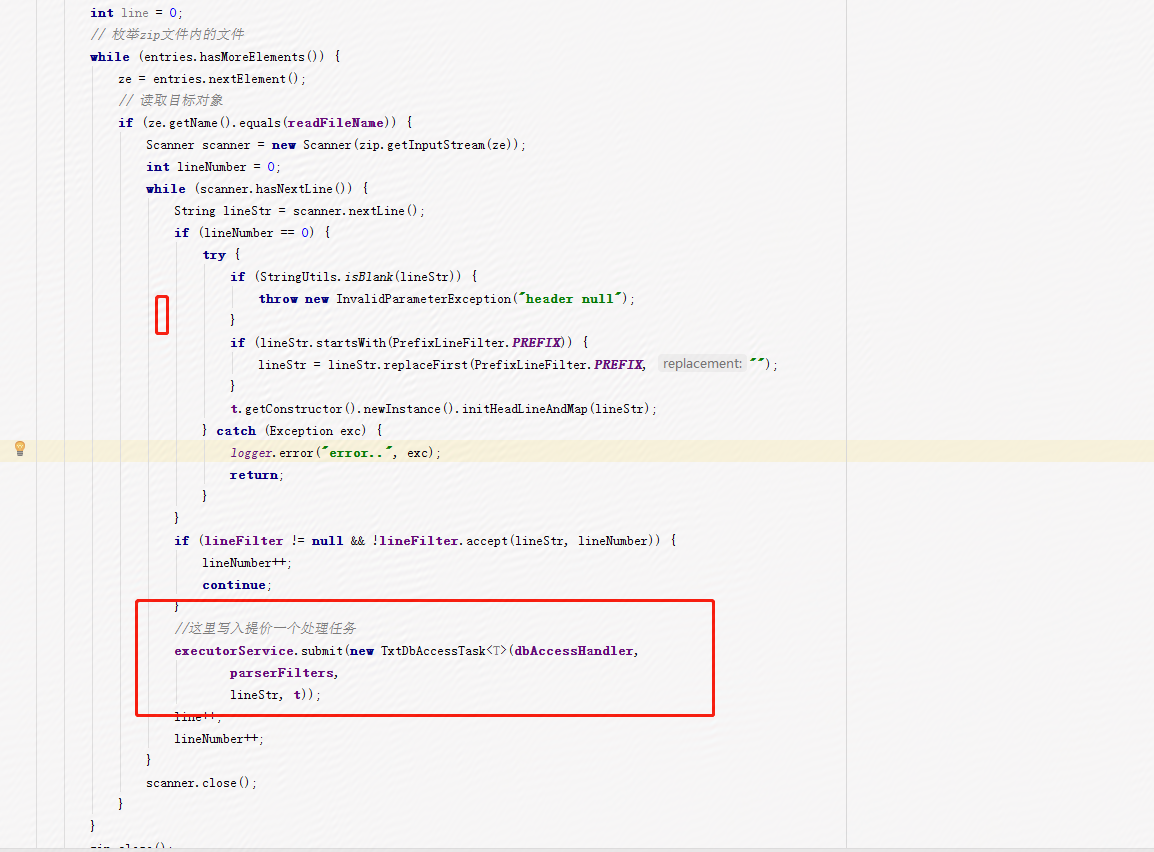Click 'lineStr, t));' argument line
This screenshot has width=1154, height=852.
pos(275,695)
